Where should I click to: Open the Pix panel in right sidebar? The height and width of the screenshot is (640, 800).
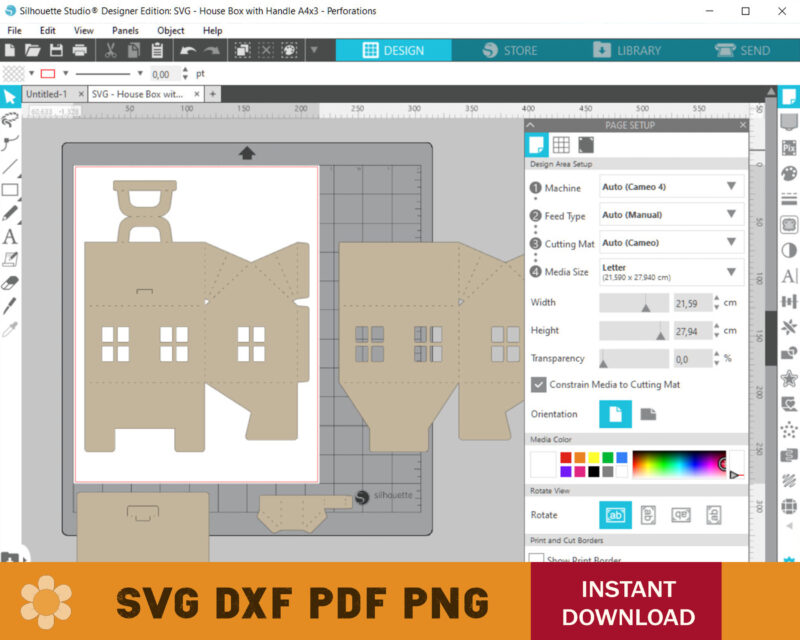pyautogui.click(x=789, y=147)
